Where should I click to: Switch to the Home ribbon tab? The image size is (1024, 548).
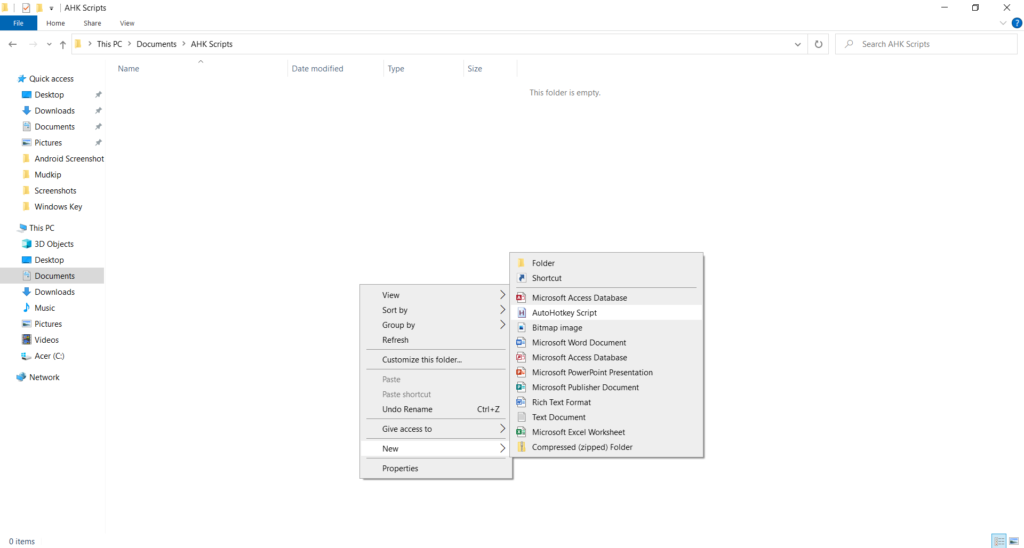coord(56,23)
